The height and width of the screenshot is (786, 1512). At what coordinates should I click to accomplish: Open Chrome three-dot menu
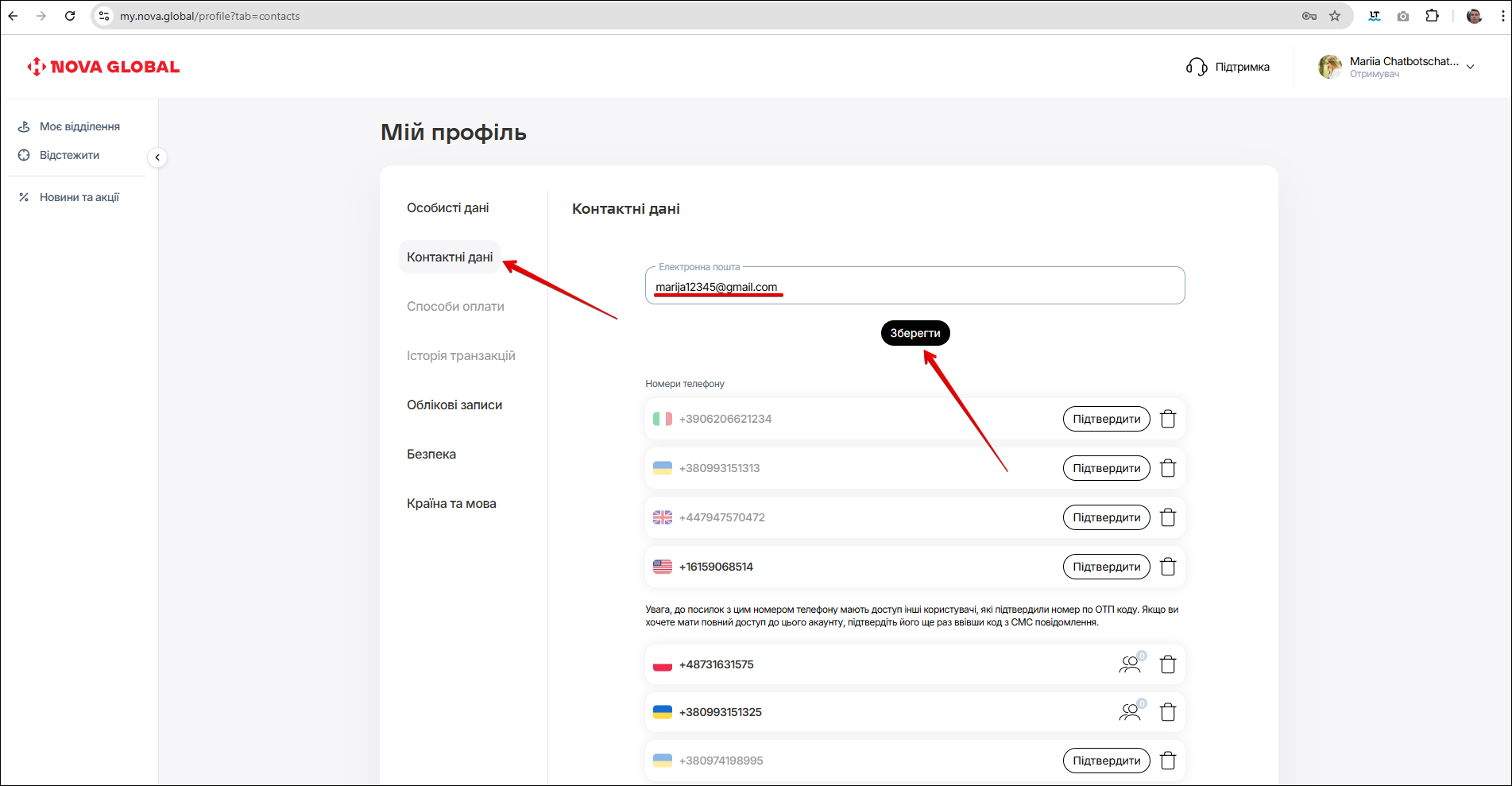point(1502,16)
